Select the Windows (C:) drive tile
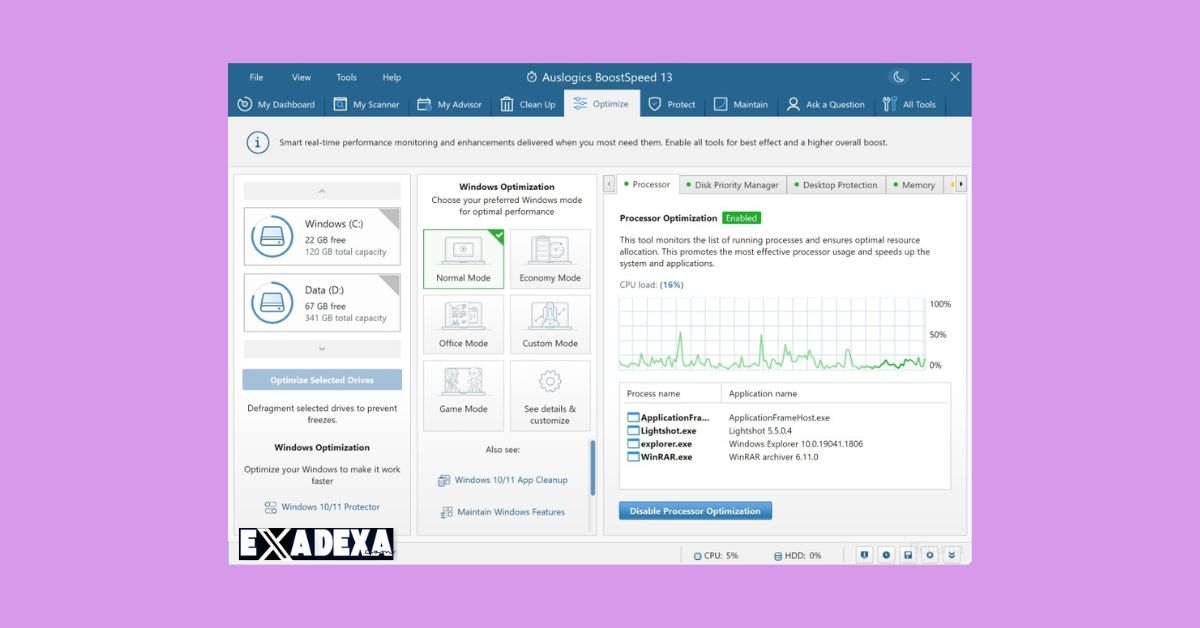 322,236
